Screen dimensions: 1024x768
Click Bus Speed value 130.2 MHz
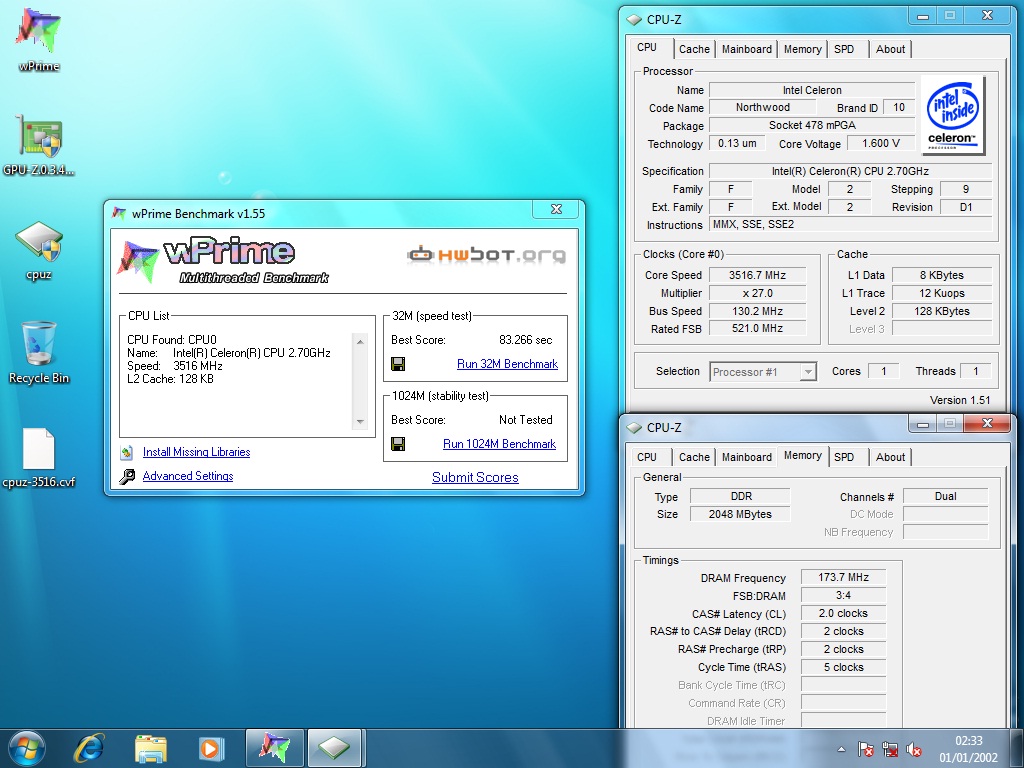758,311
